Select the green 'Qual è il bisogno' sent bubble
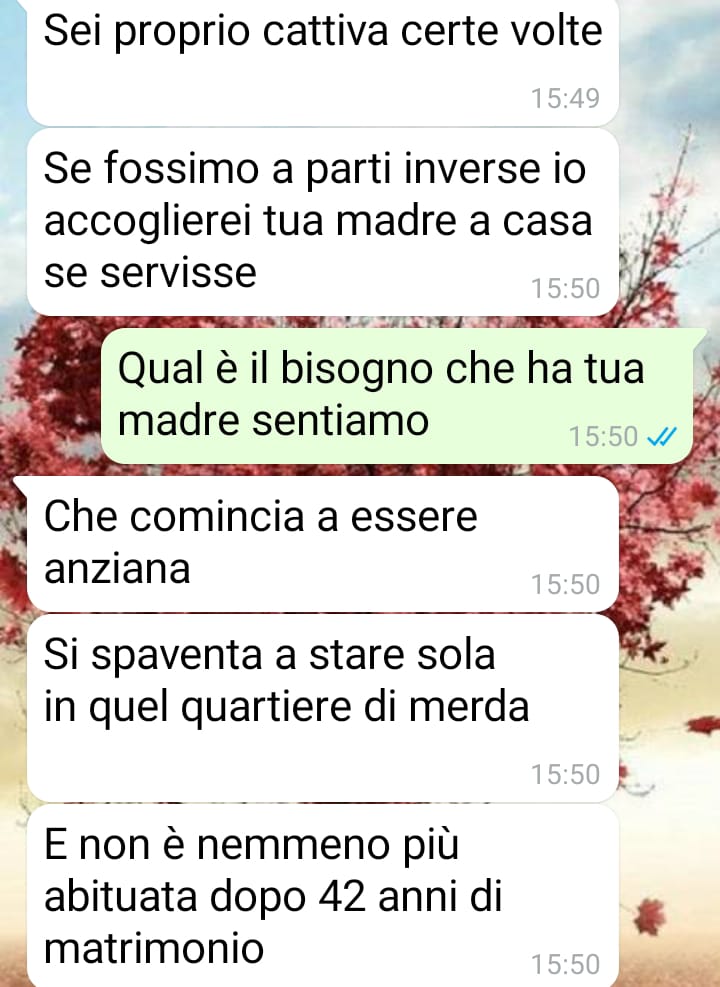Screen dimensions: 720x987 (x=397, y=396)
